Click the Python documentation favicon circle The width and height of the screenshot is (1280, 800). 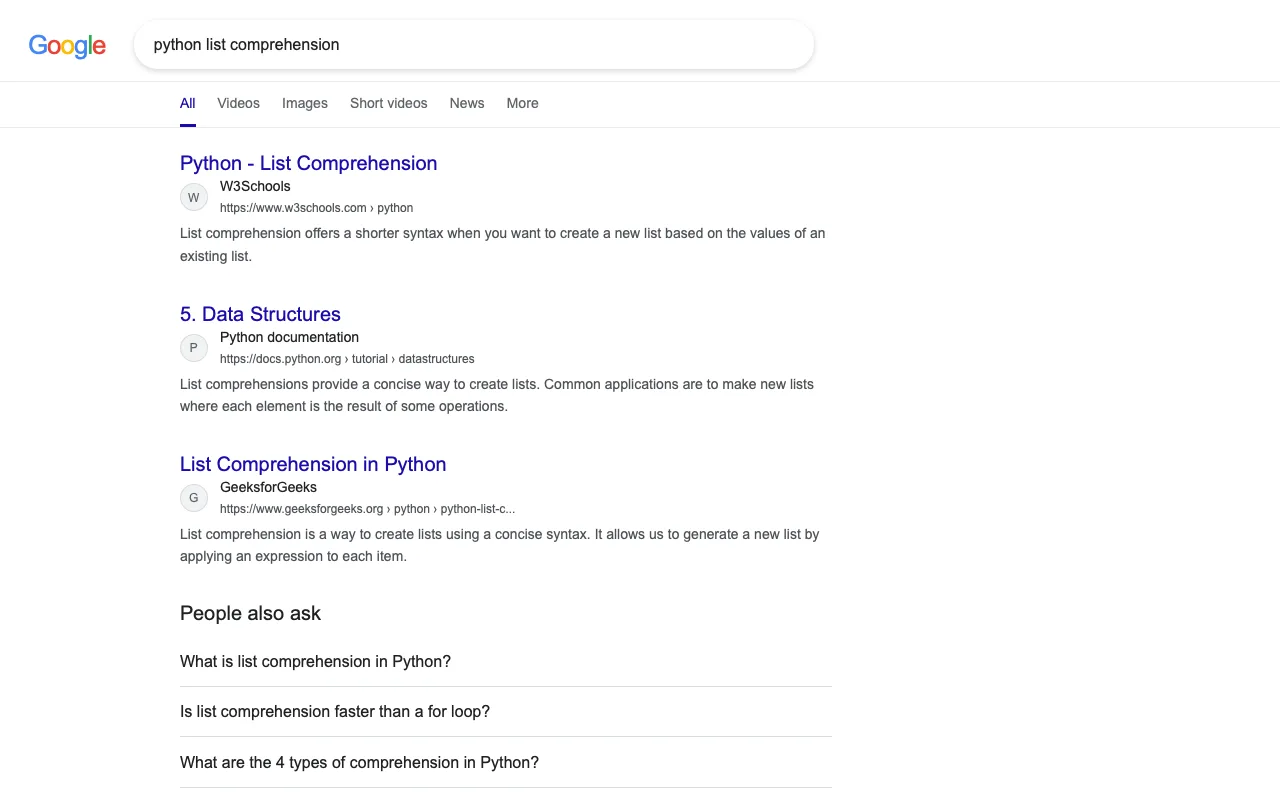[194, 348]
